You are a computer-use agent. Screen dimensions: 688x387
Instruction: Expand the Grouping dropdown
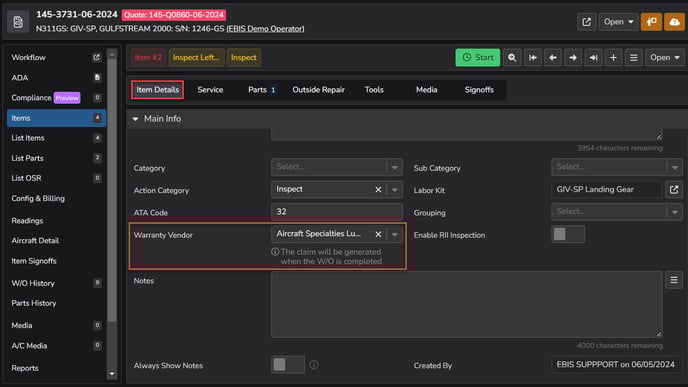coord(616,212)
